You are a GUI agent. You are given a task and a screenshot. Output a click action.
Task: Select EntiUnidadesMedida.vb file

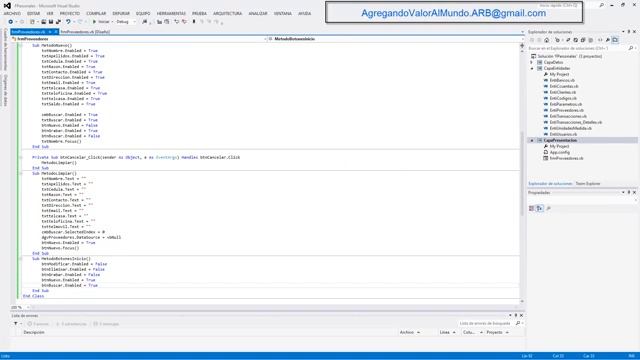(x=571, y=128)
